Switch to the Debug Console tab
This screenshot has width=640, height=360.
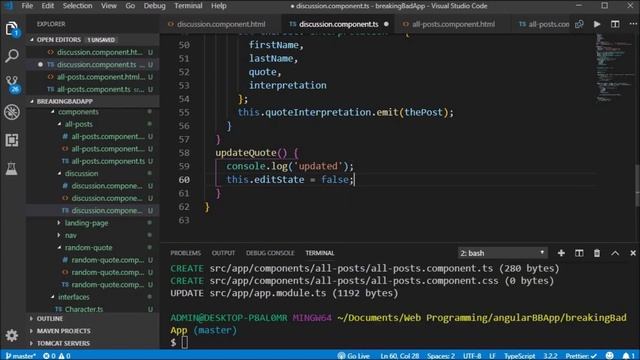270,253
